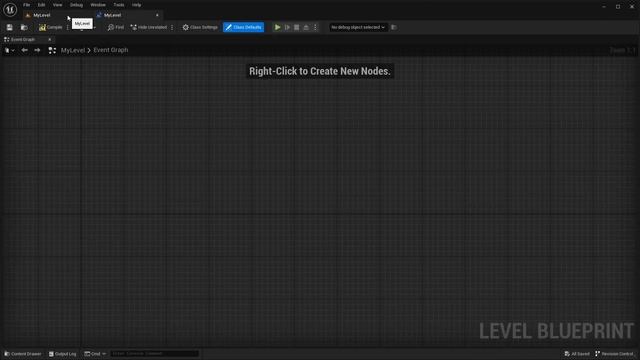
Task: Open the Edit menu
Action: (41, 5)
